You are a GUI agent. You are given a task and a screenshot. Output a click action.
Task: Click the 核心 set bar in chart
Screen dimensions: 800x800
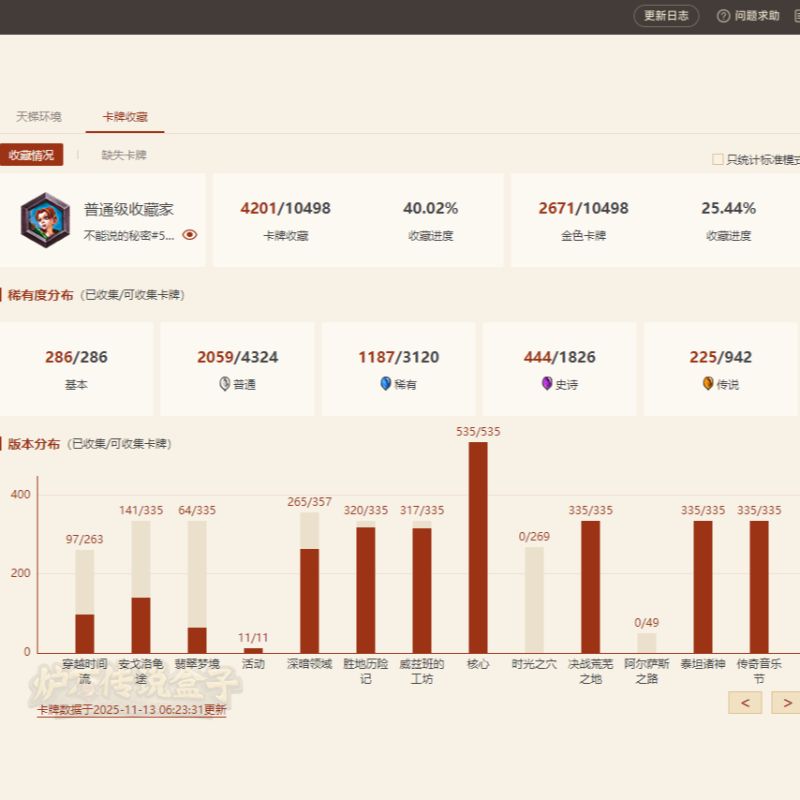click(478, 547)
